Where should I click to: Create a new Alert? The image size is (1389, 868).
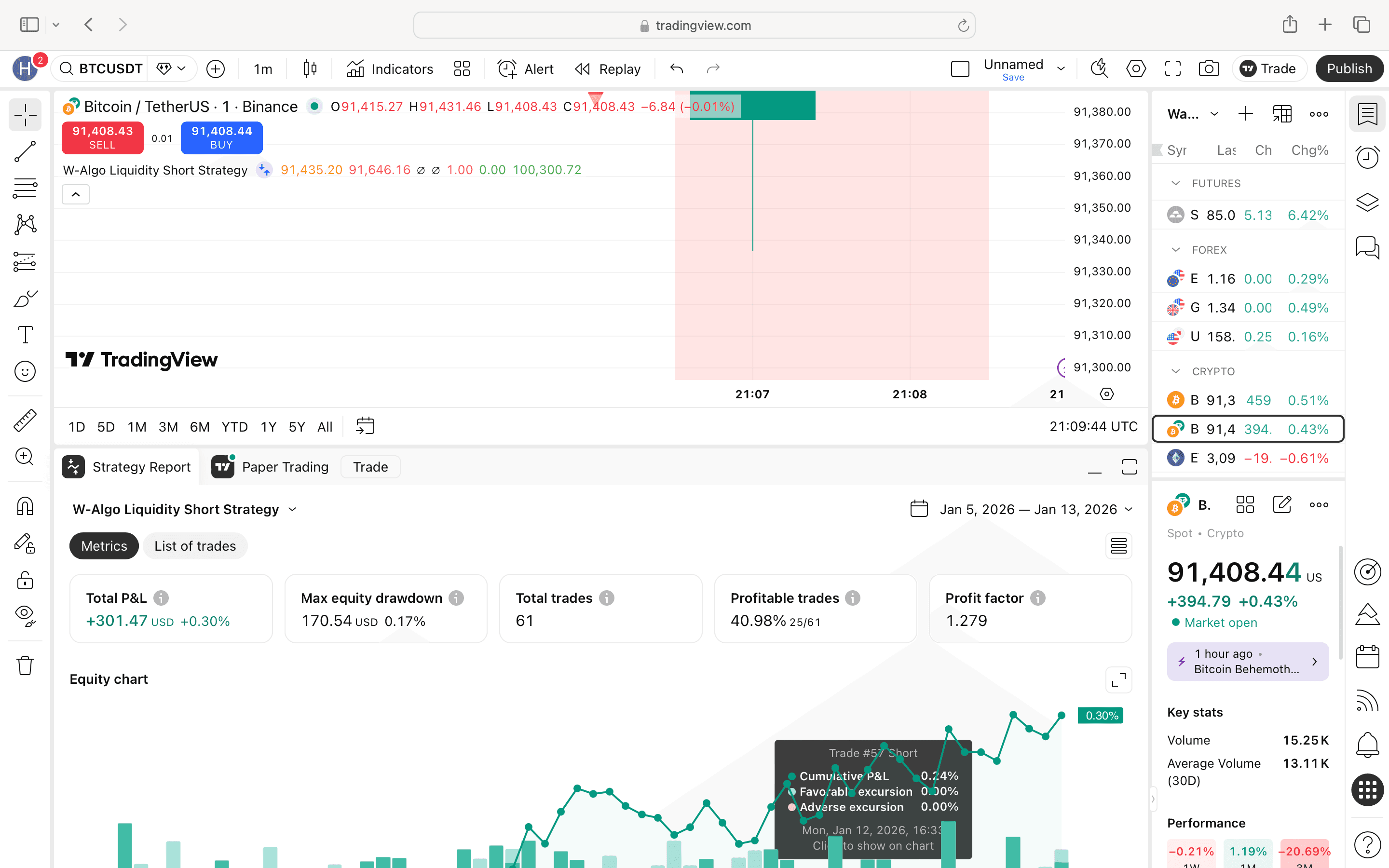pyautogui.click(x=525, y=69)
